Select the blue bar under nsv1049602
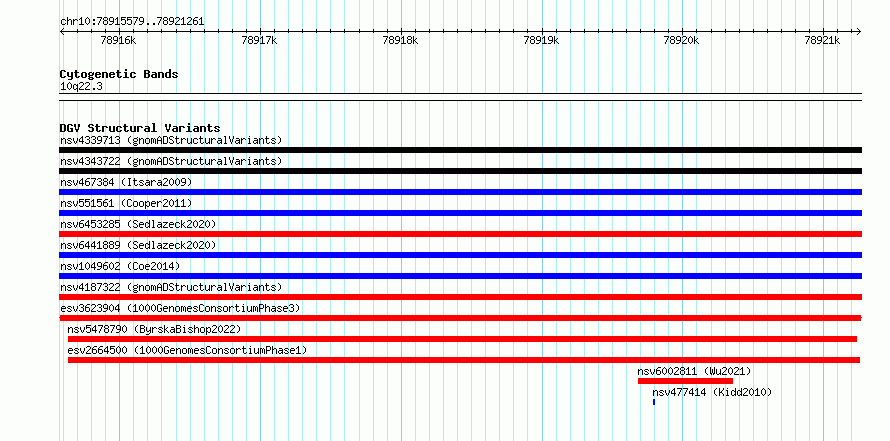The image size is (890, 441). [460, 276]
